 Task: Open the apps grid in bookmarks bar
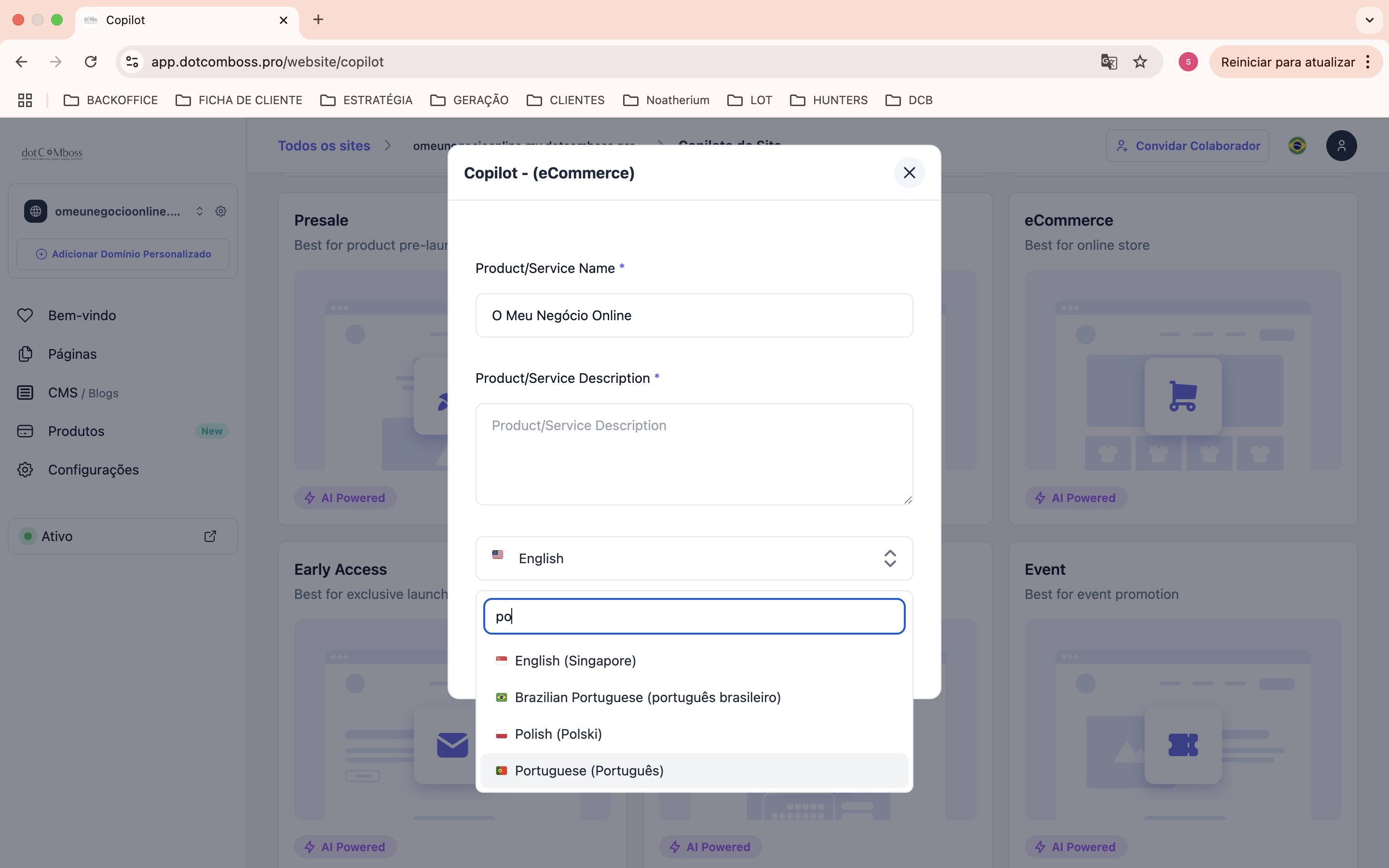(x=25, y=100)
